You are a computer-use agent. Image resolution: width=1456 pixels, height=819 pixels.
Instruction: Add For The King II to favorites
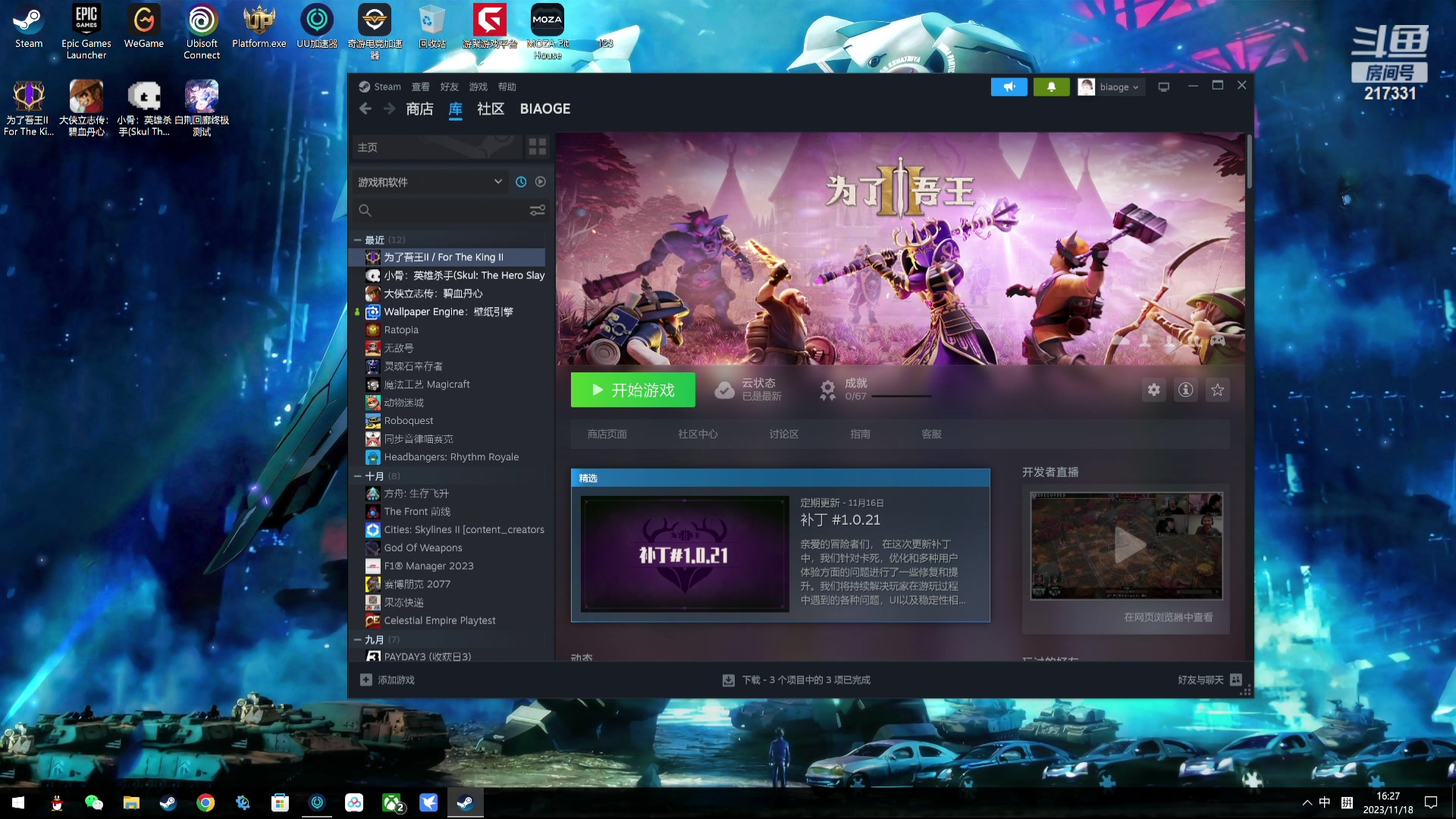click(x=1217, y=390)
